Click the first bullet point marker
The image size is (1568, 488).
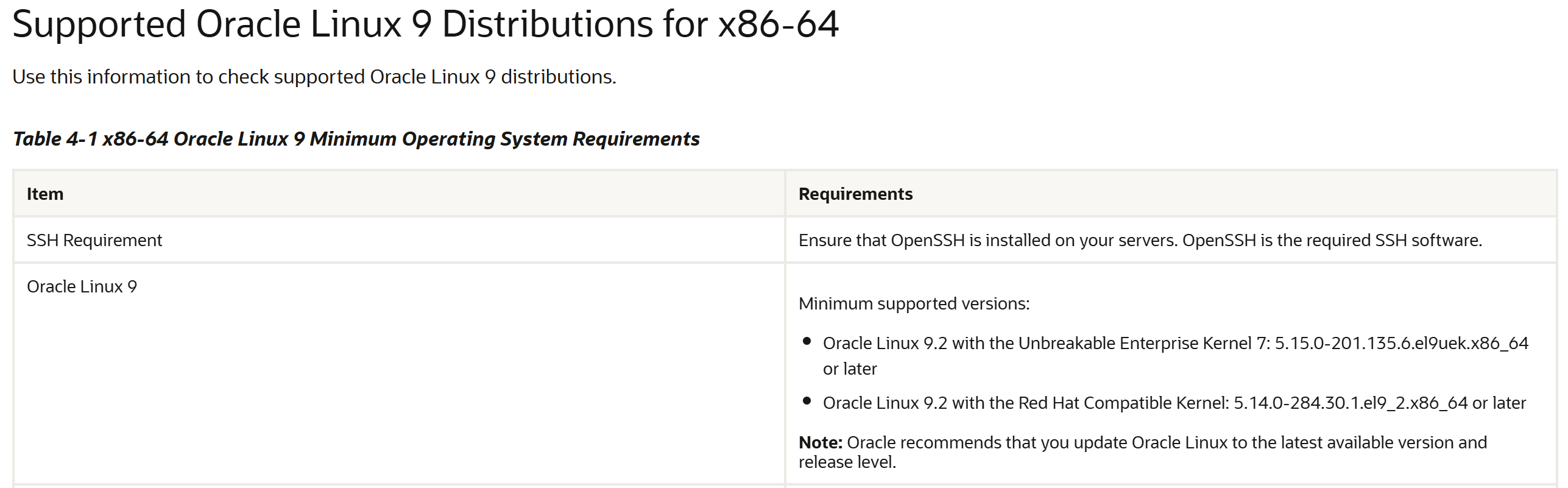tap(807, 341)
